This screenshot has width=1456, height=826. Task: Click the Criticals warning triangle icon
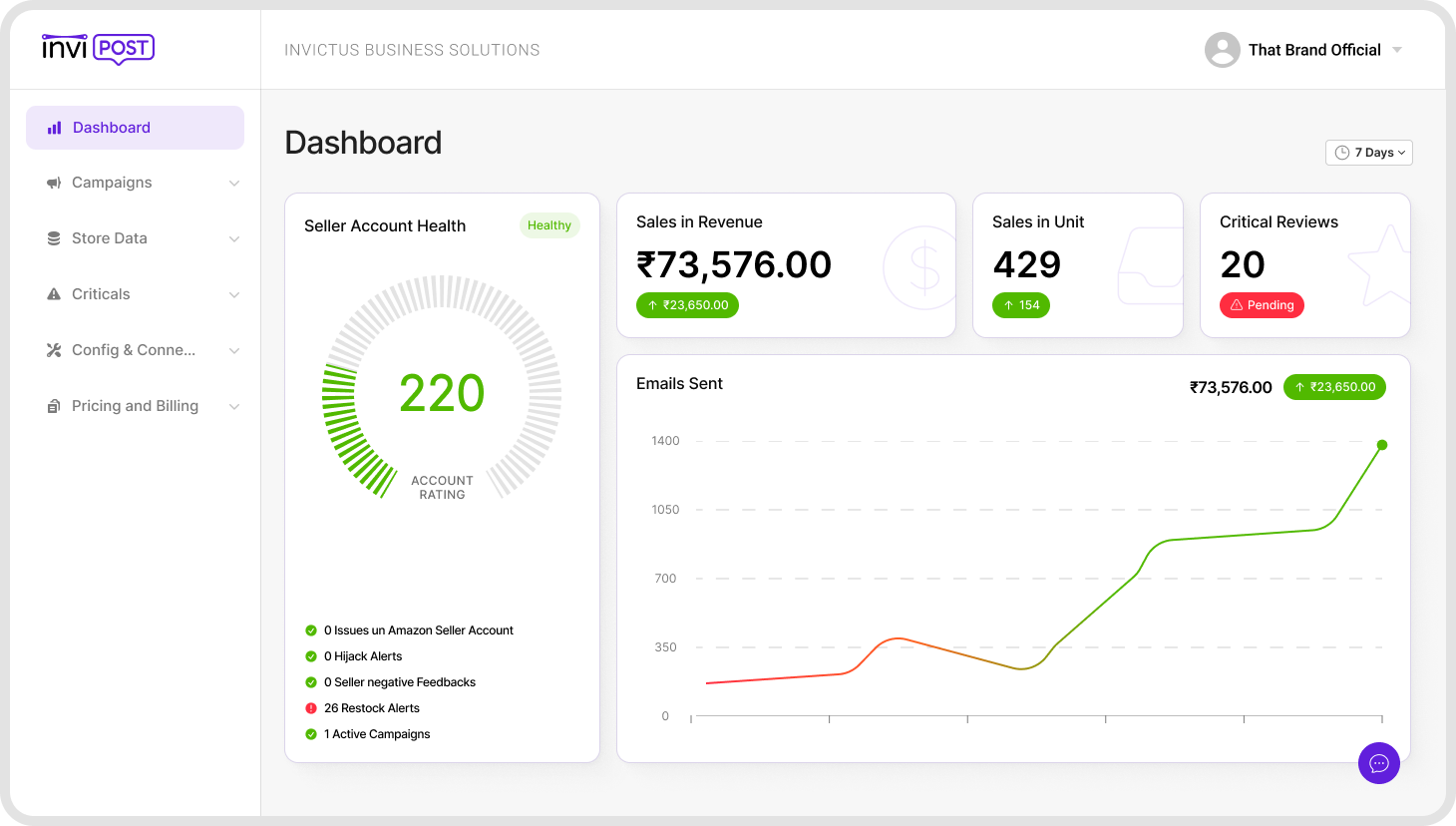click(54, 294)
